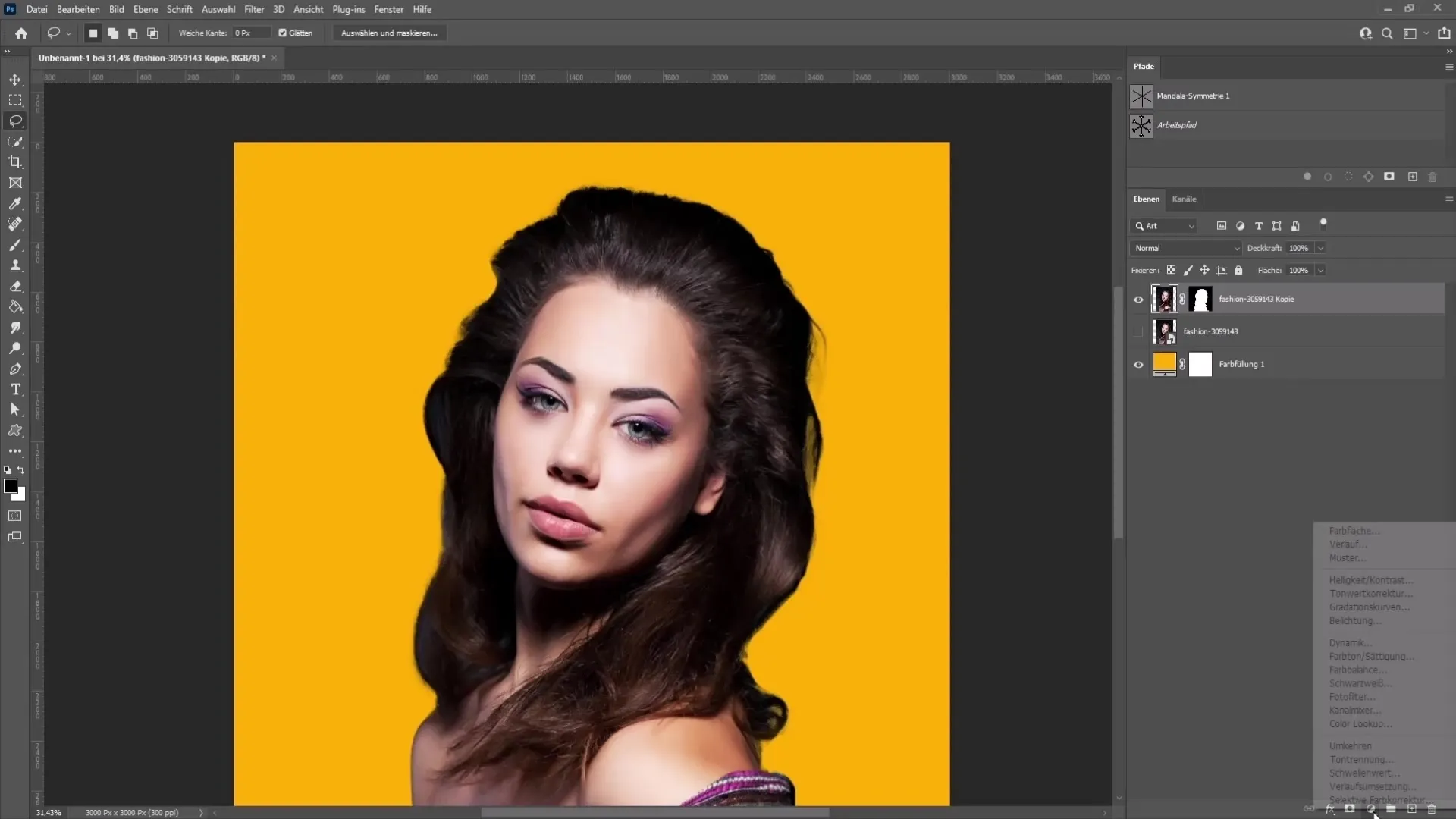Switch to the Kanäle tab
Viewport: 1456px width, 819px height.
(1185, 199)
